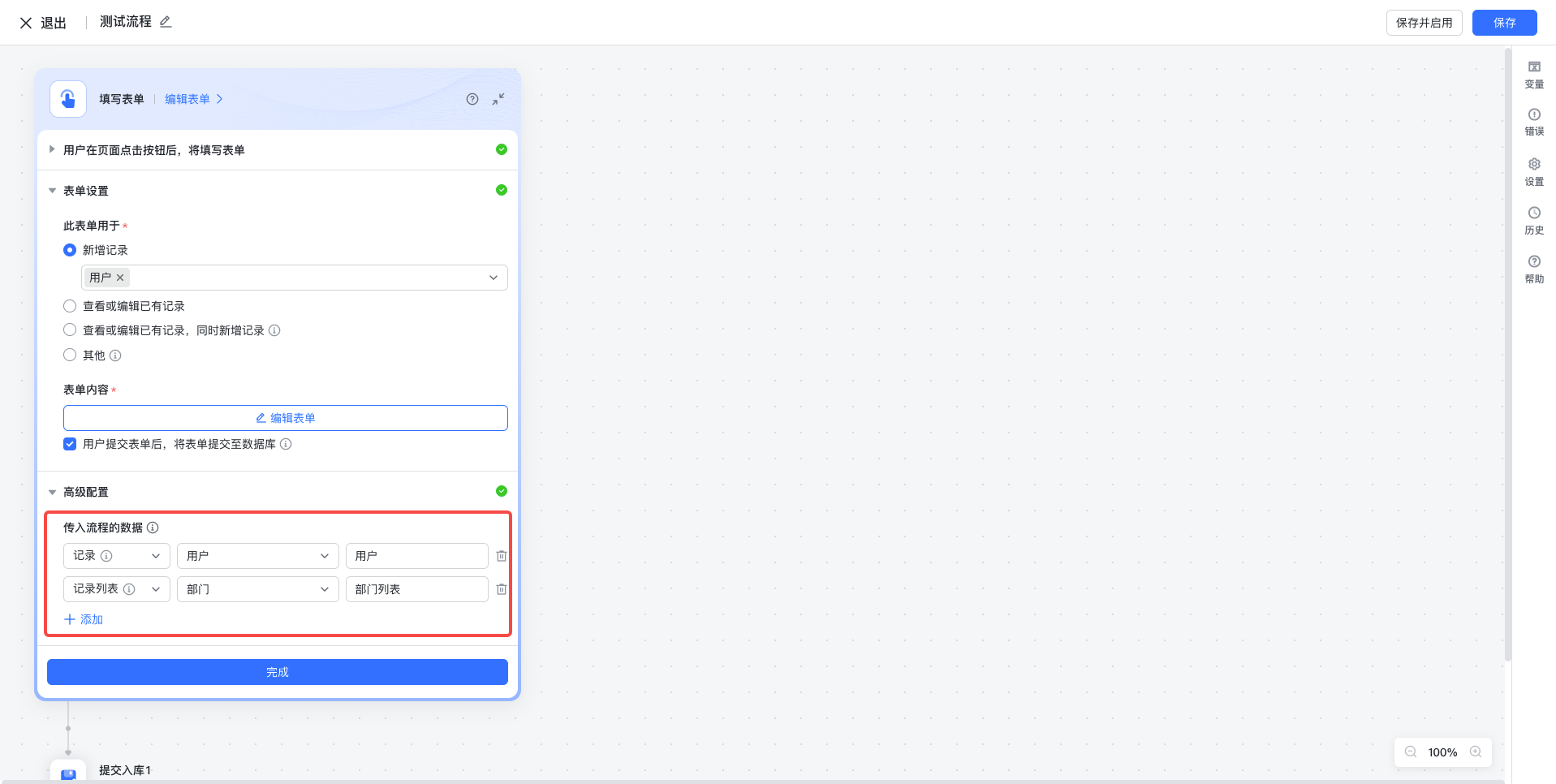Click the collapse node icon in card header
The height and width of the screenshot is (784, 1556).
click(x=498, y=99)
